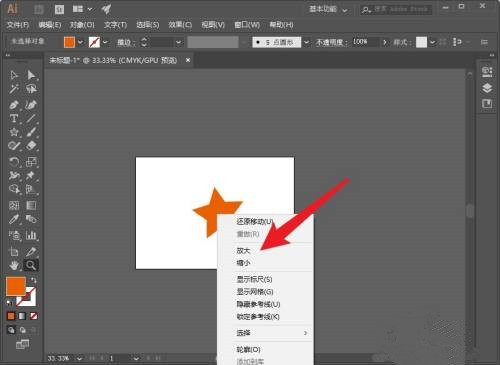Open the artboard number dropdown
Viewport: 500px width, 365px height.
(136, 359)
